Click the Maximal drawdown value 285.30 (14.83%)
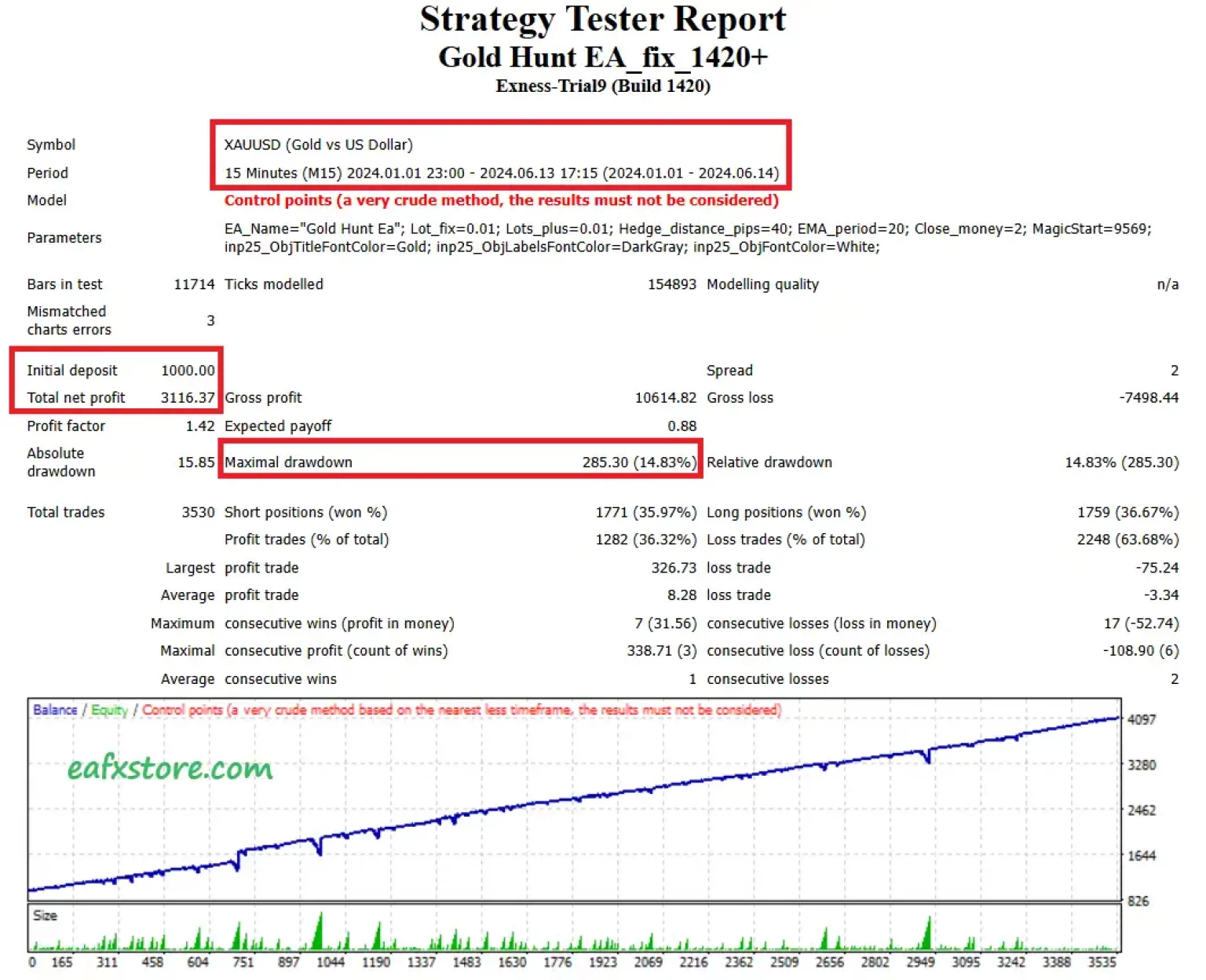The width and height of the screenshot is (1206, 980). point(638,463)
